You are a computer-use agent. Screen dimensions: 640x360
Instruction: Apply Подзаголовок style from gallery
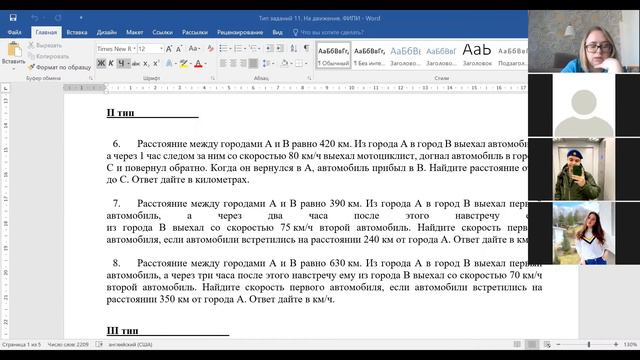click(512, 55)
